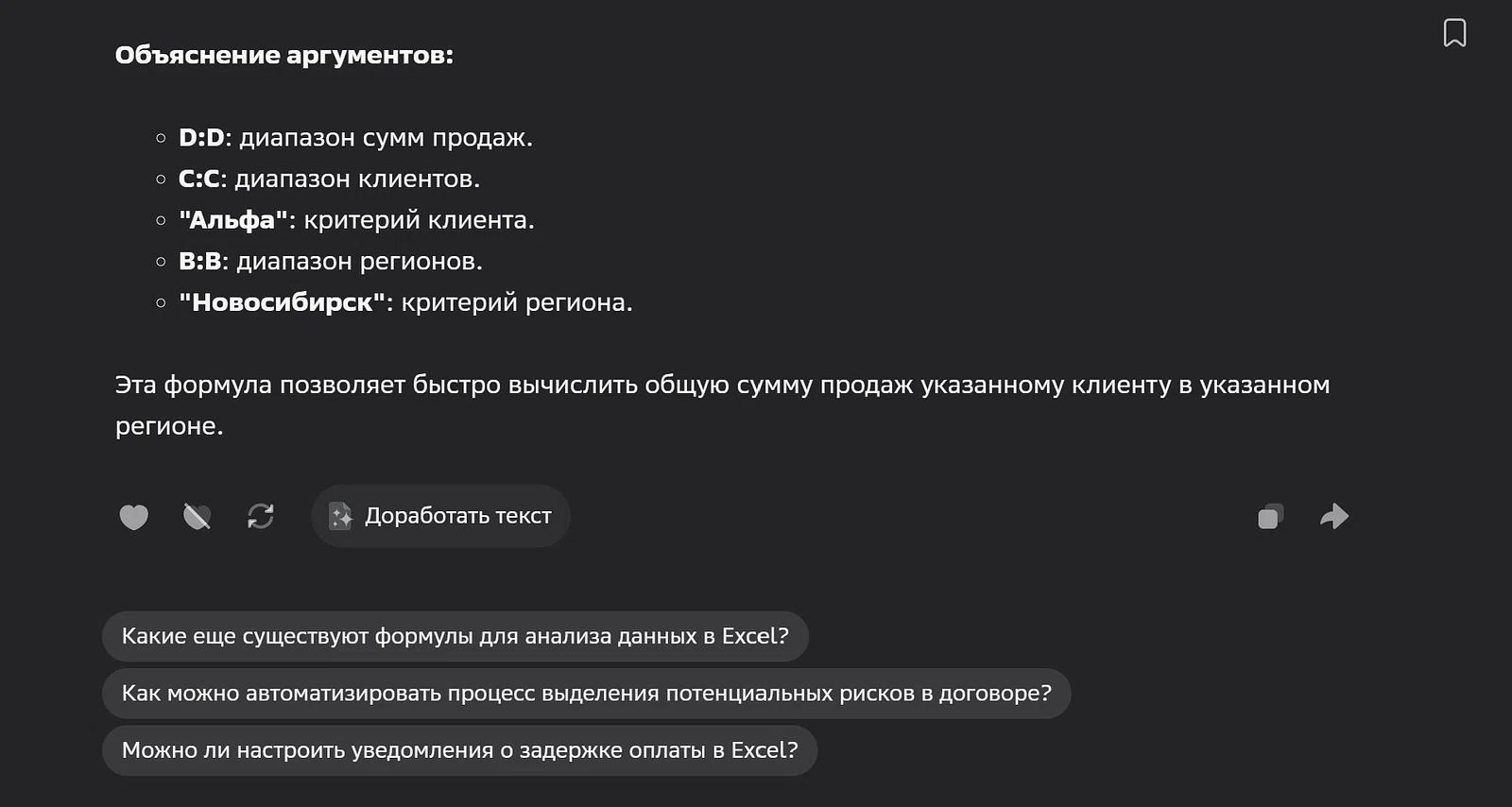1512x807 pixels.
Task: Copy the response using copy icon
Action: click(1269, 516)
